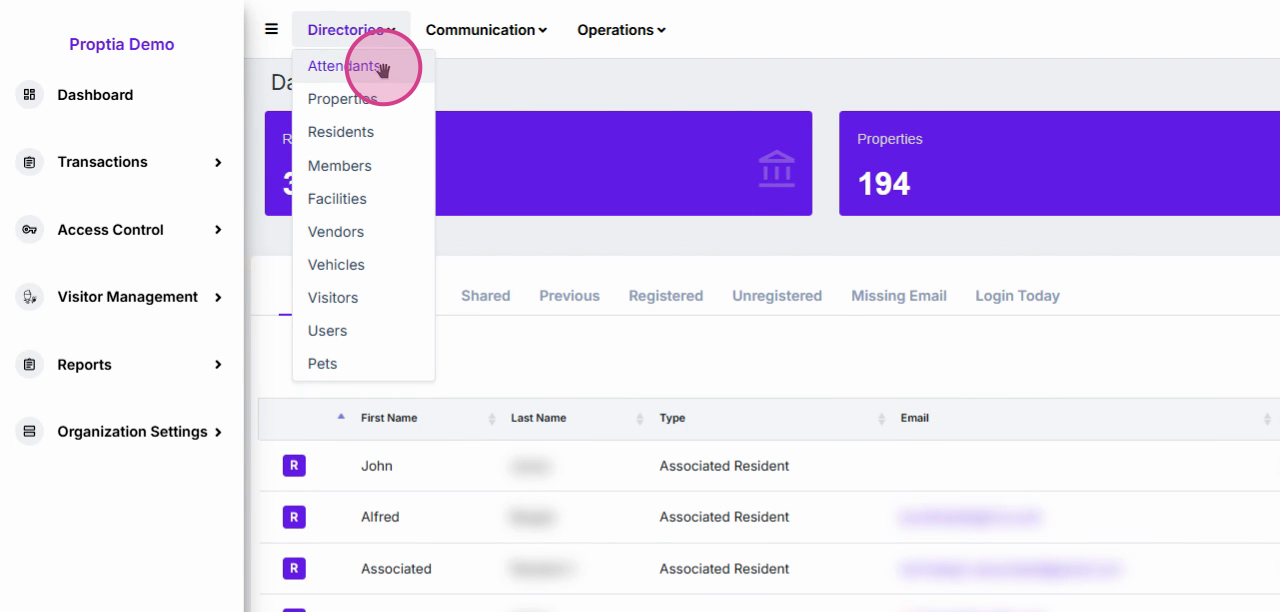Screen dimensions: 1280x612
Task: Click John's first name cell
Action: (377, 466)
